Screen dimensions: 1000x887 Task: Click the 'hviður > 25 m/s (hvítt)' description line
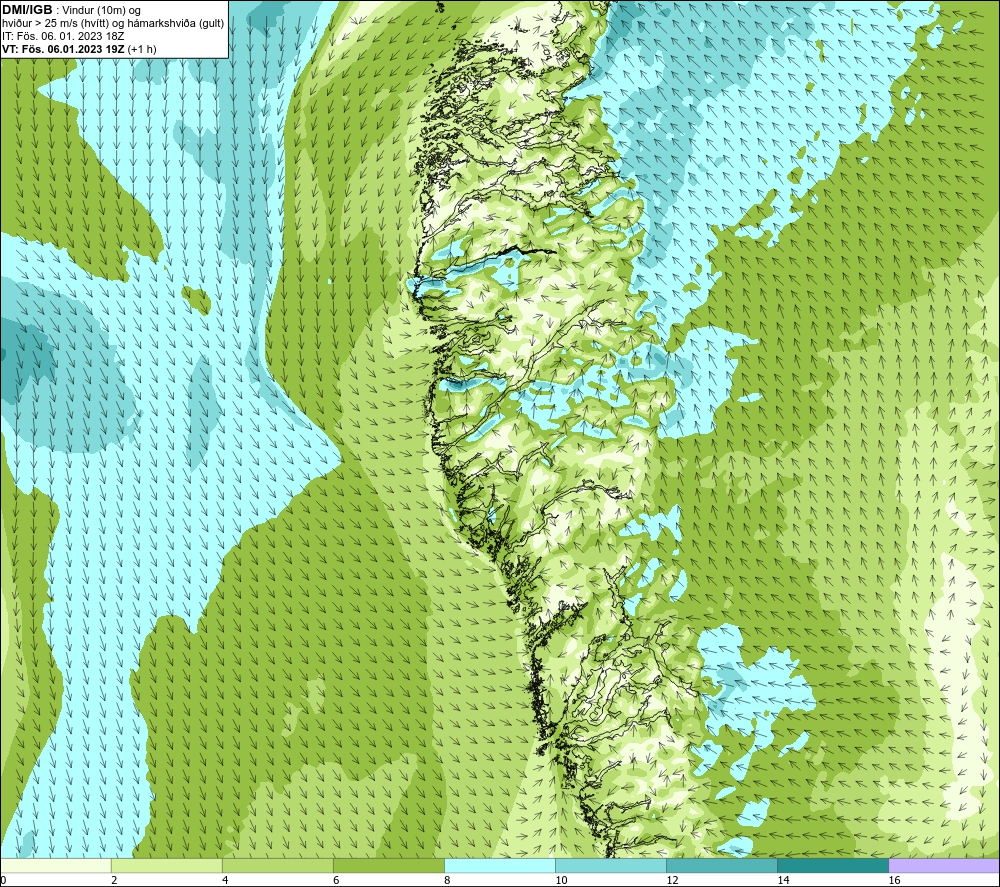tap(113, 24)
